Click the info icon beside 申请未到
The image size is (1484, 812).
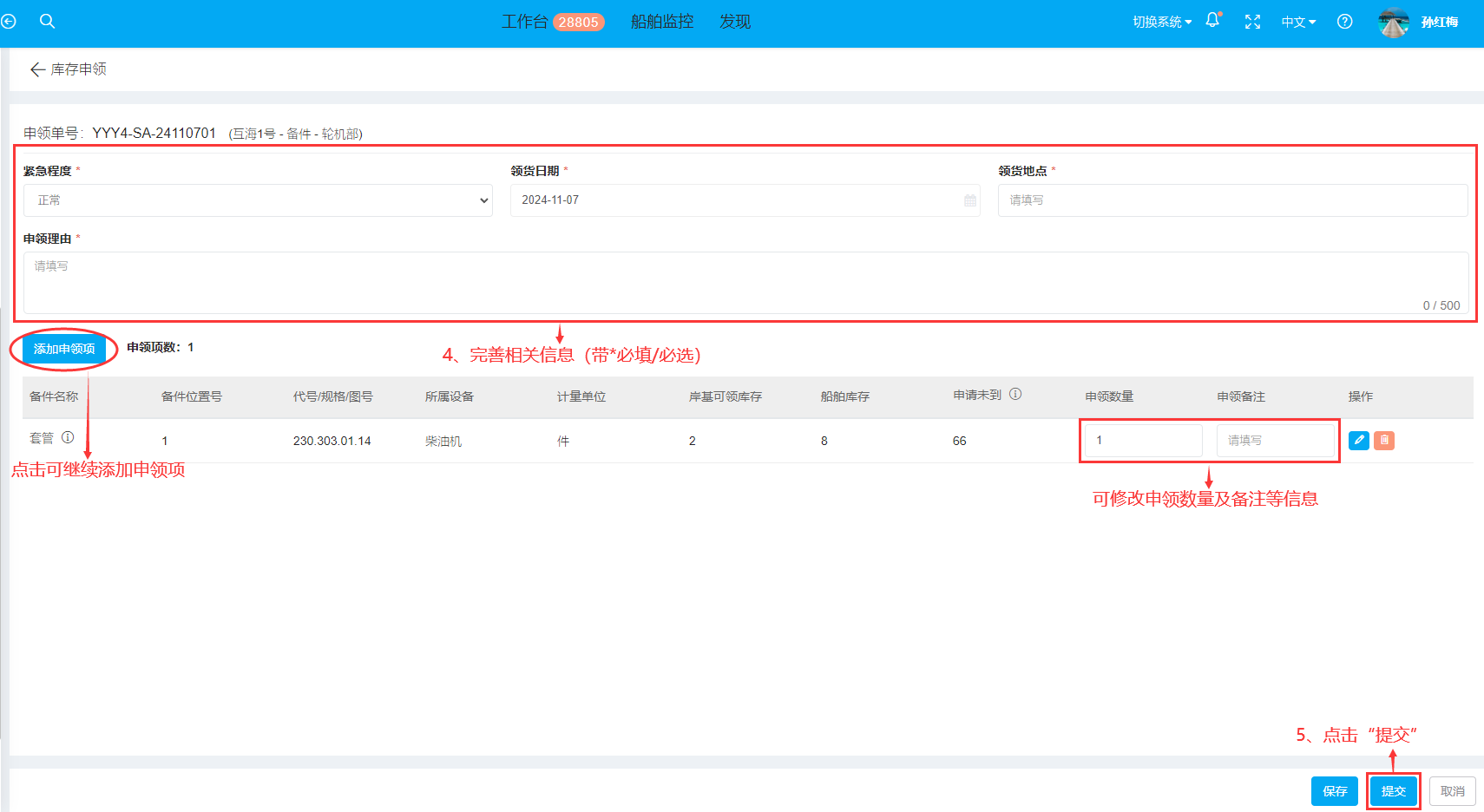(1015, 394)
